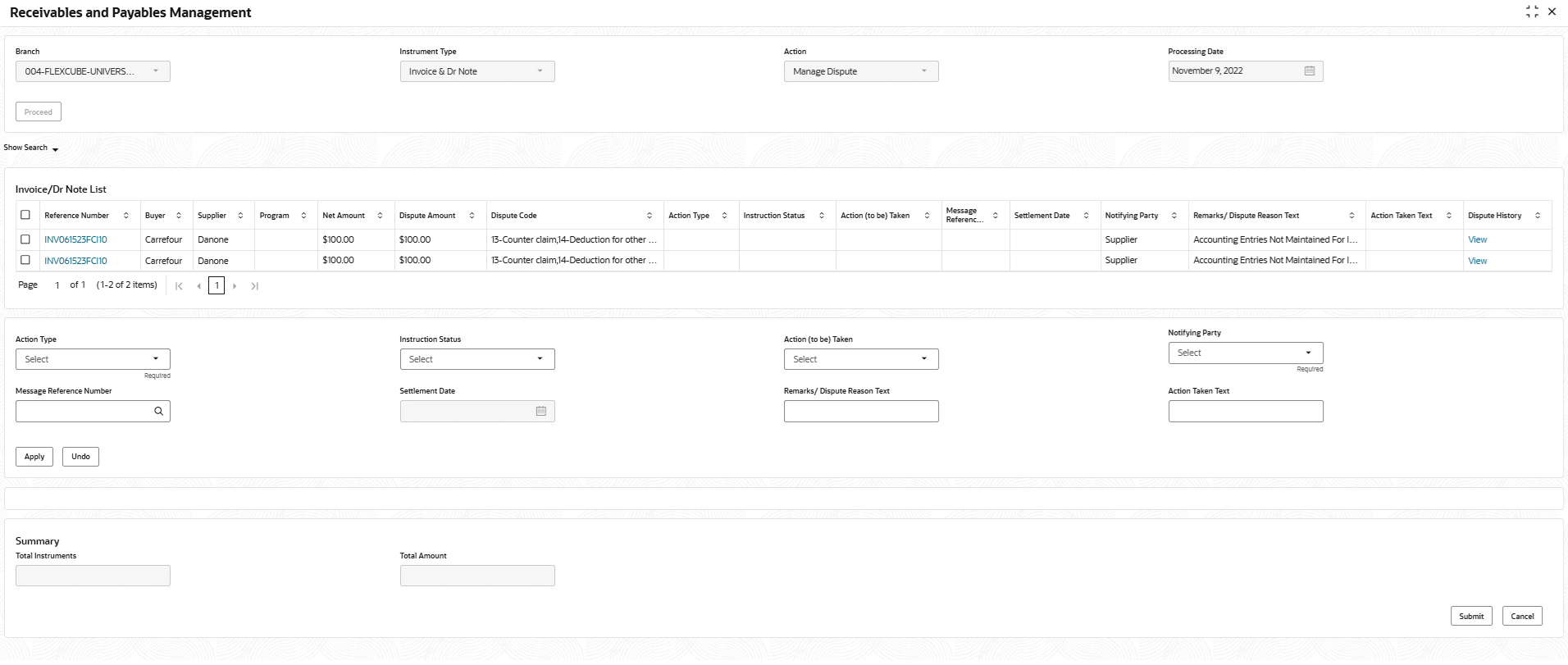Select the first INV061523FCI10 row checkbox
The height and width of the screenshot is (665, 1568).
tap(25, 239)
